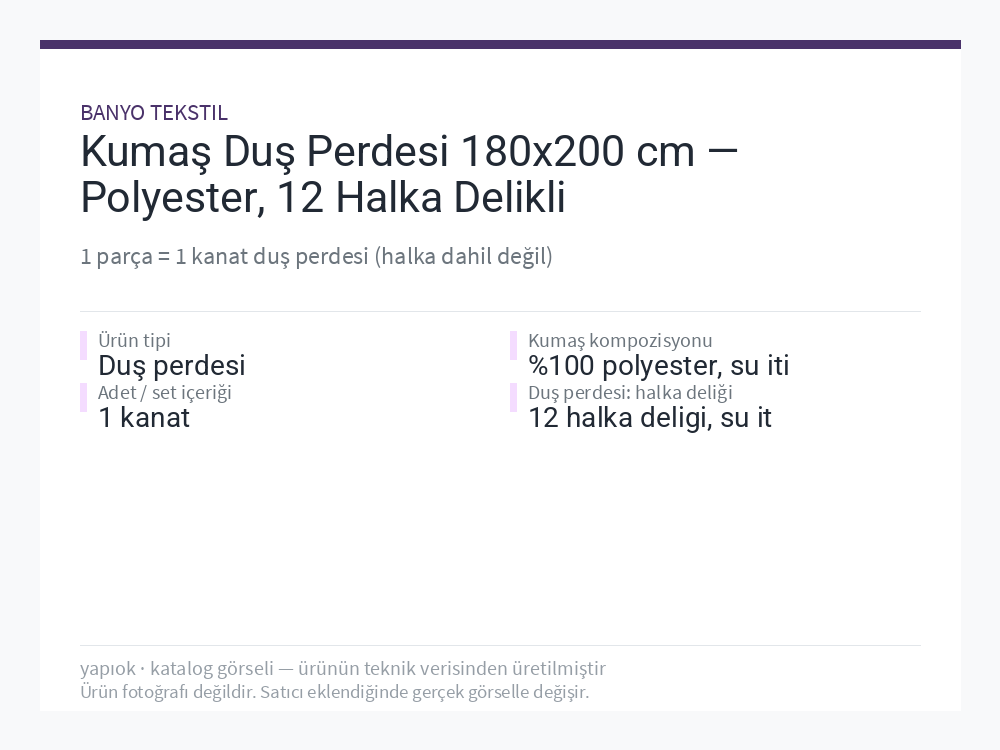Click the BANYO TEKSTIL category label
1000x750 pixels.
click(154, 113)
